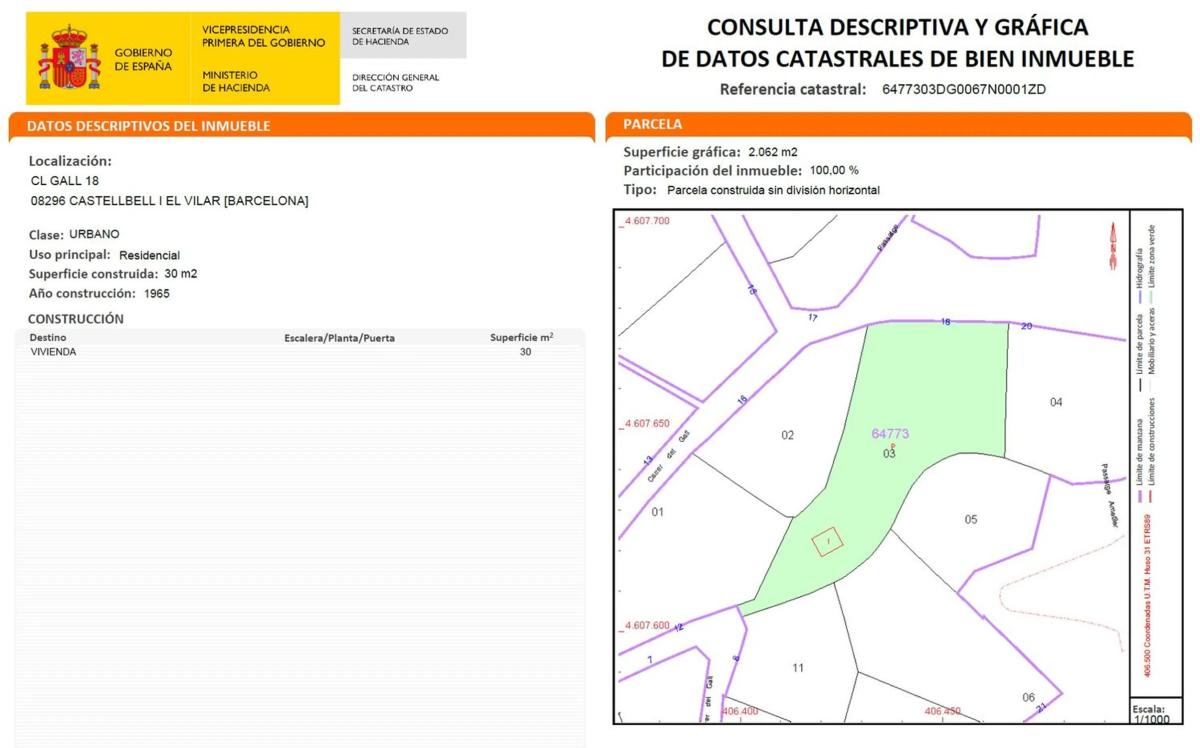Viewport: 1200px width, 748px height.
Task: Click the north arrow on the map
Action: tap(1110, 246)
